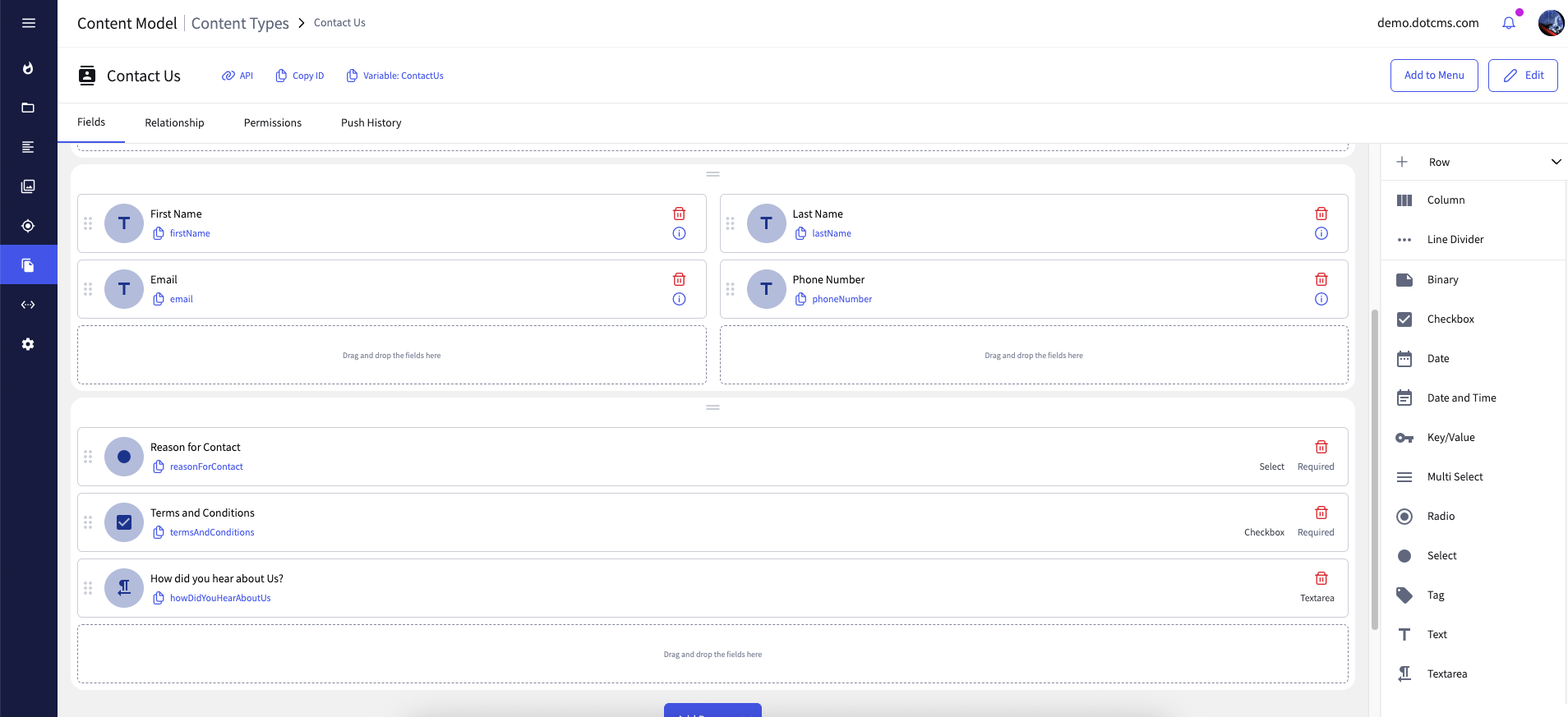Open the hamburger menu in the sidebar
Viewport: 1568px width, 717px height.
[x=29, y=23]
